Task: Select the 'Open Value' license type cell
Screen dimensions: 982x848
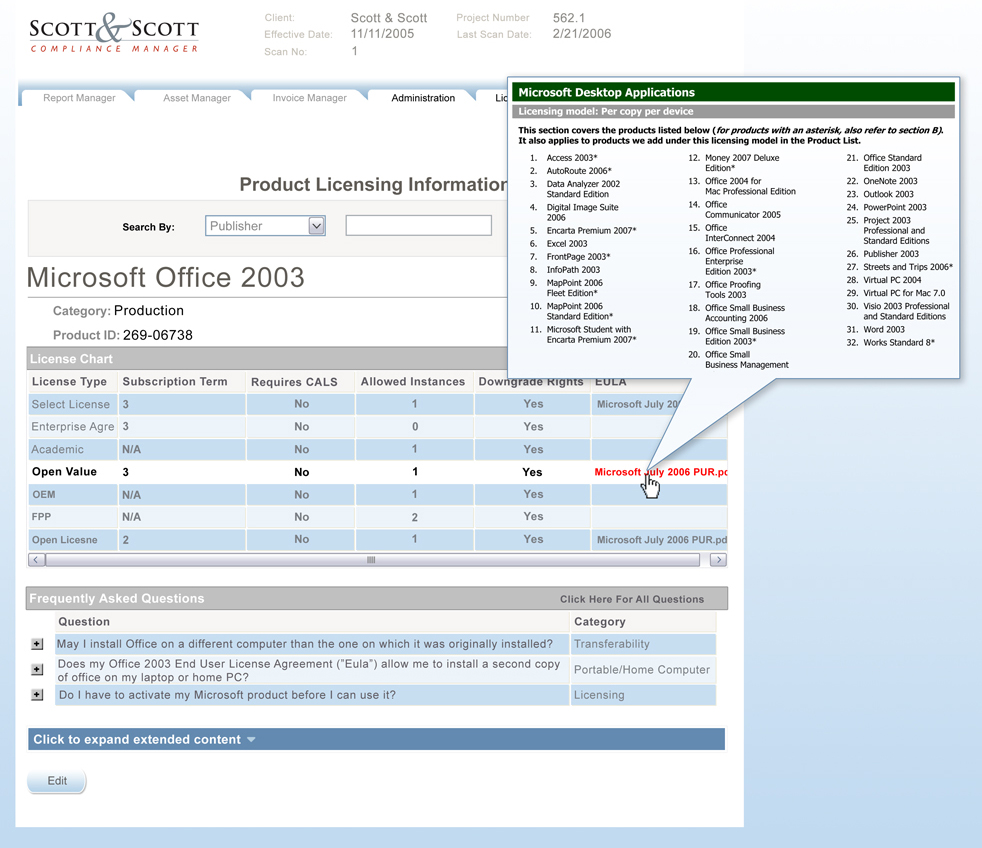Action: pos(73,472)
